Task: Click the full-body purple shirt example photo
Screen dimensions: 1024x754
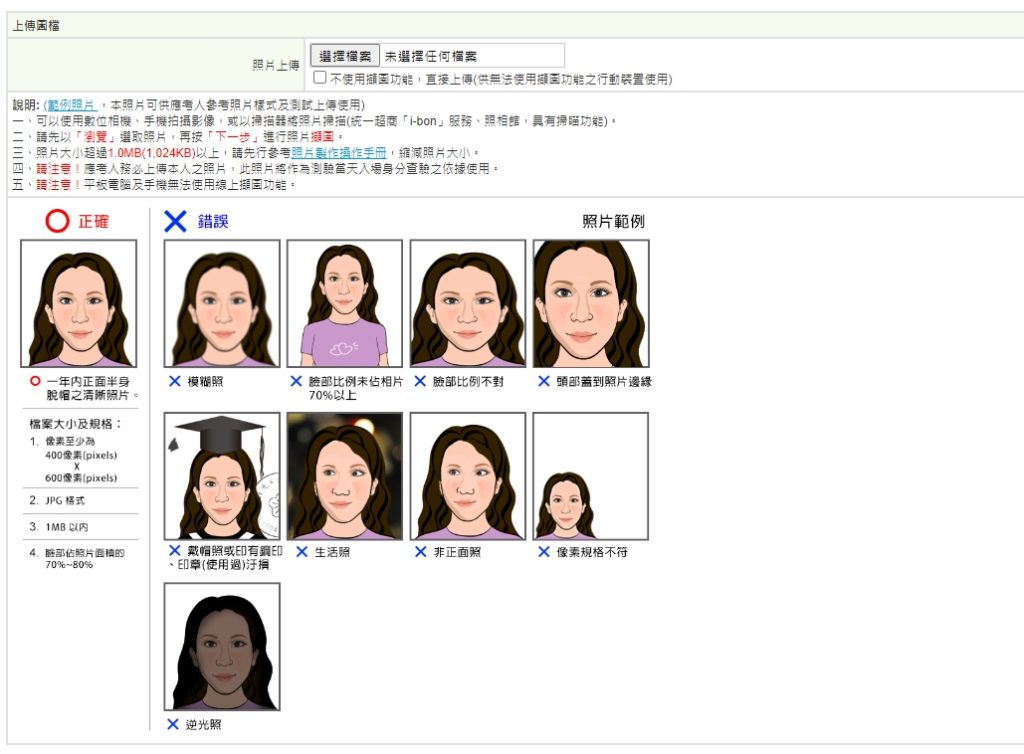Action: coord(345,303)
